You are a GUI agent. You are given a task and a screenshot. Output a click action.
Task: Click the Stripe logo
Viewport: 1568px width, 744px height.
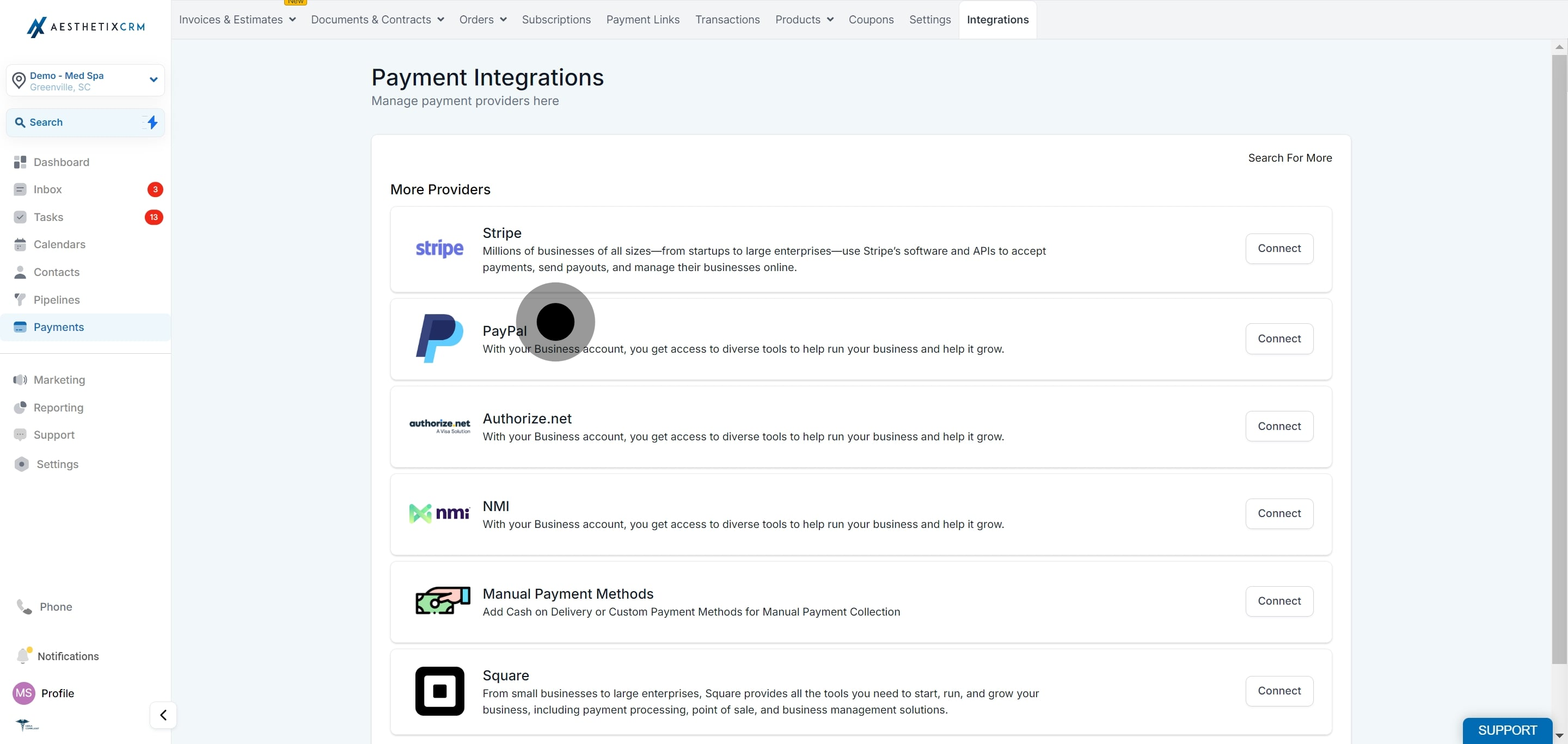coord(439,248)
